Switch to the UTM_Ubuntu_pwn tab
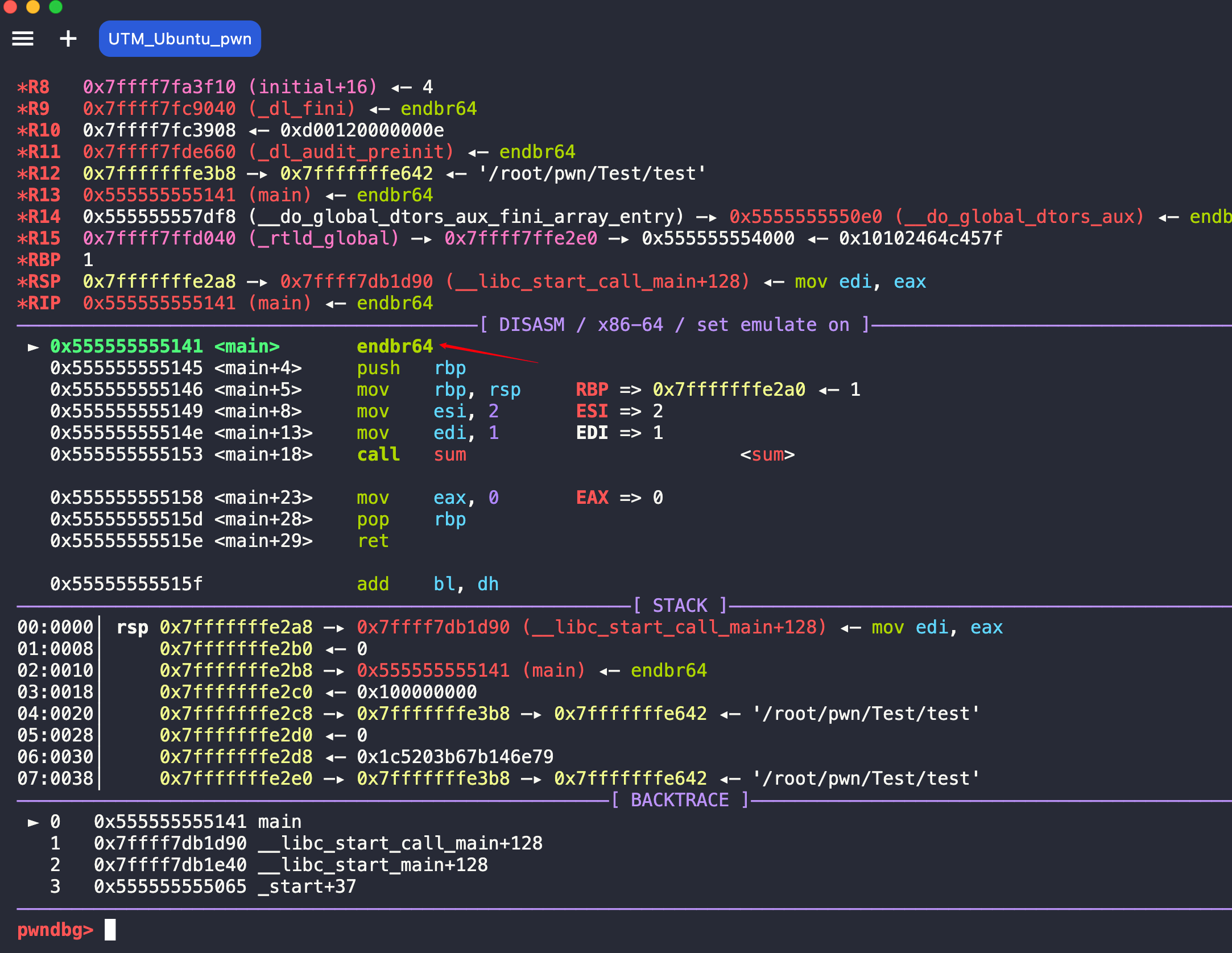This screenshot has height=953, width=1232. 180,39
